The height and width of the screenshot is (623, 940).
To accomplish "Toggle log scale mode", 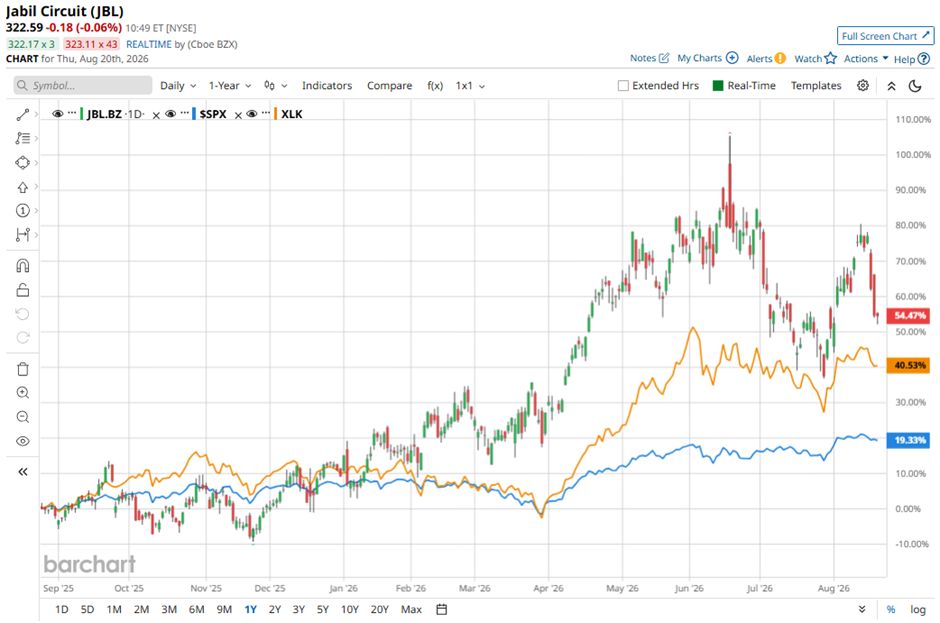I will (918, 609).
